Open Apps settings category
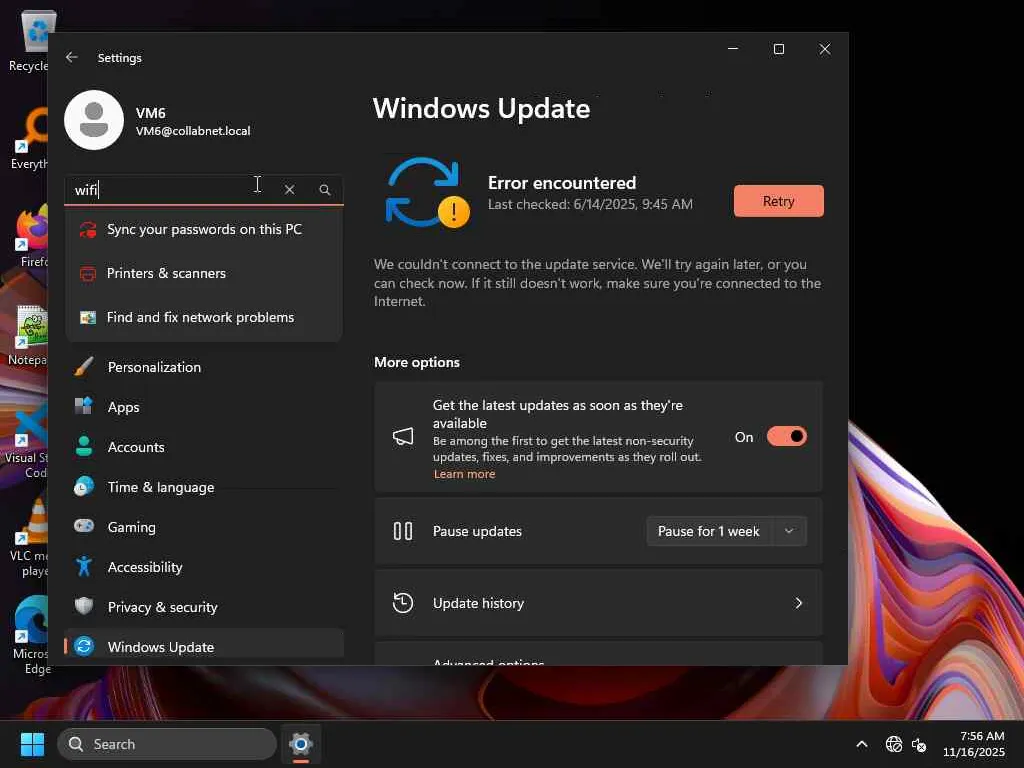Viewport: 1024px width, 768px height. 204,407
